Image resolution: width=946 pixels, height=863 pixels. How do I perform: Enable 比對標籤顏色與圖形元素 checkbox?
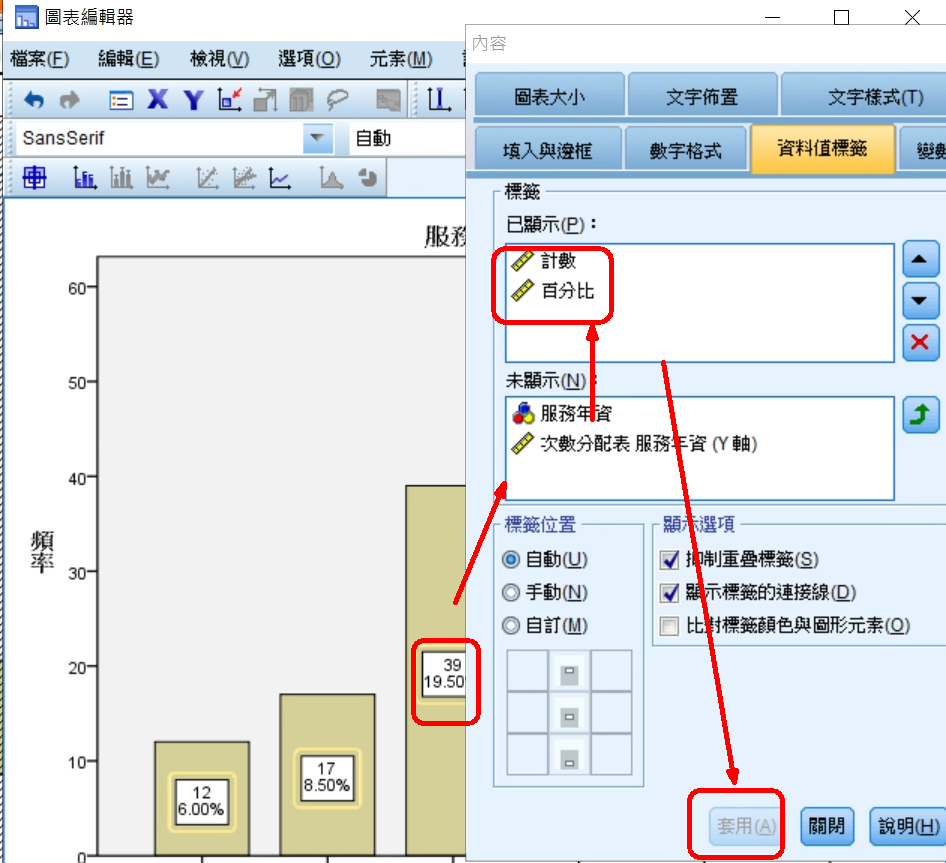click(670, 626)
